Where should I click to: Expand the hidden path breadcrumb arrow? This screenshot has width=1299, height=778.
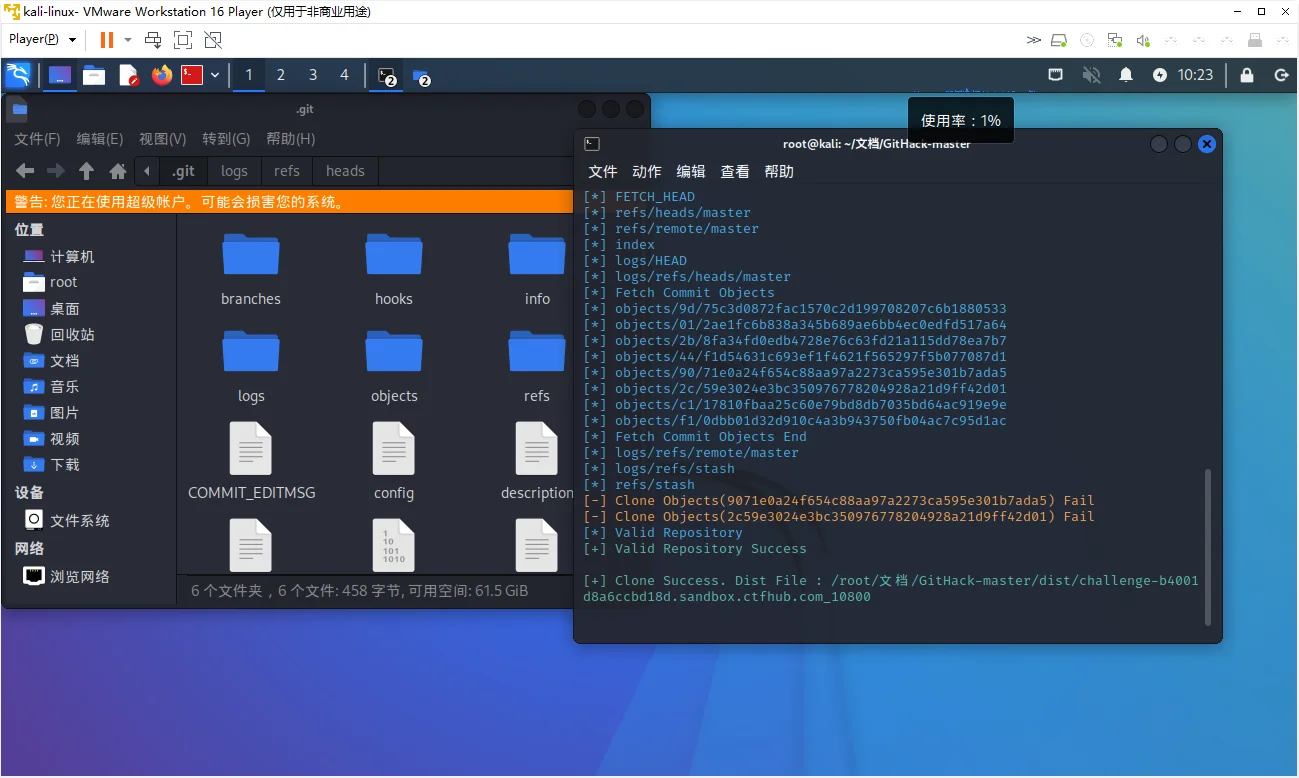coord(147,171)
